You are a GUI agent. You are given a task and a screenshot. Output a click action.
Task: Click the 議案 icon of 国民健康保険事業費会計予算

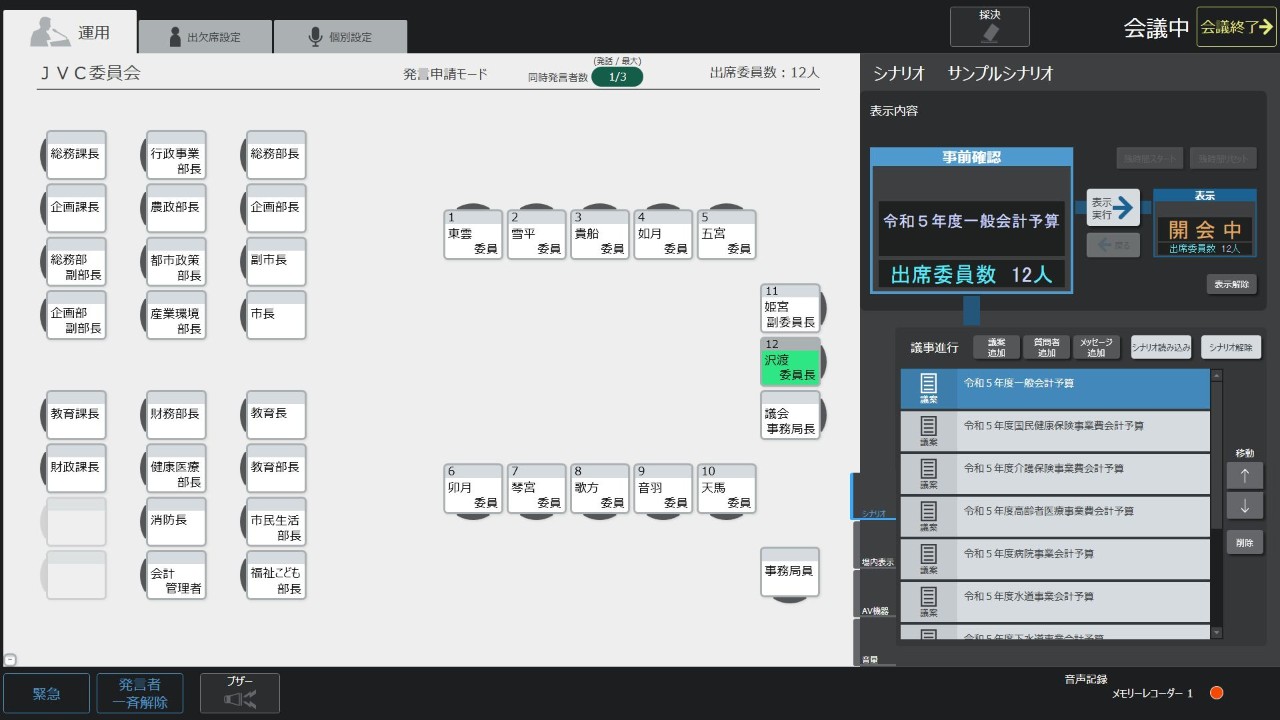click(x=929, y=431)
